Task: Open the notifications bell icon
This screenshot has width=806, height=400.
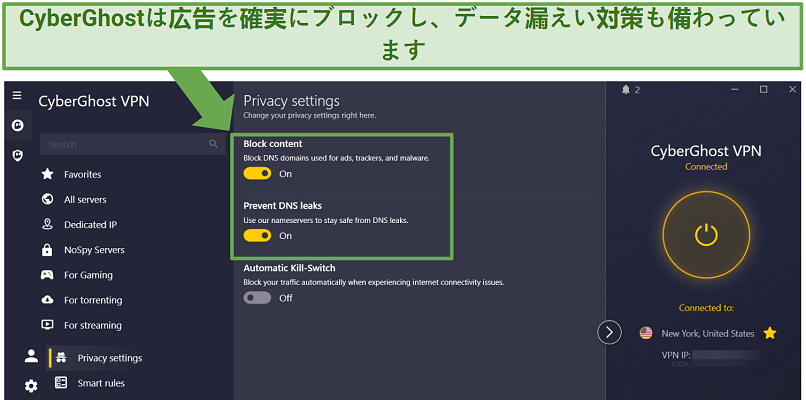Action: (x=626, y=90)
